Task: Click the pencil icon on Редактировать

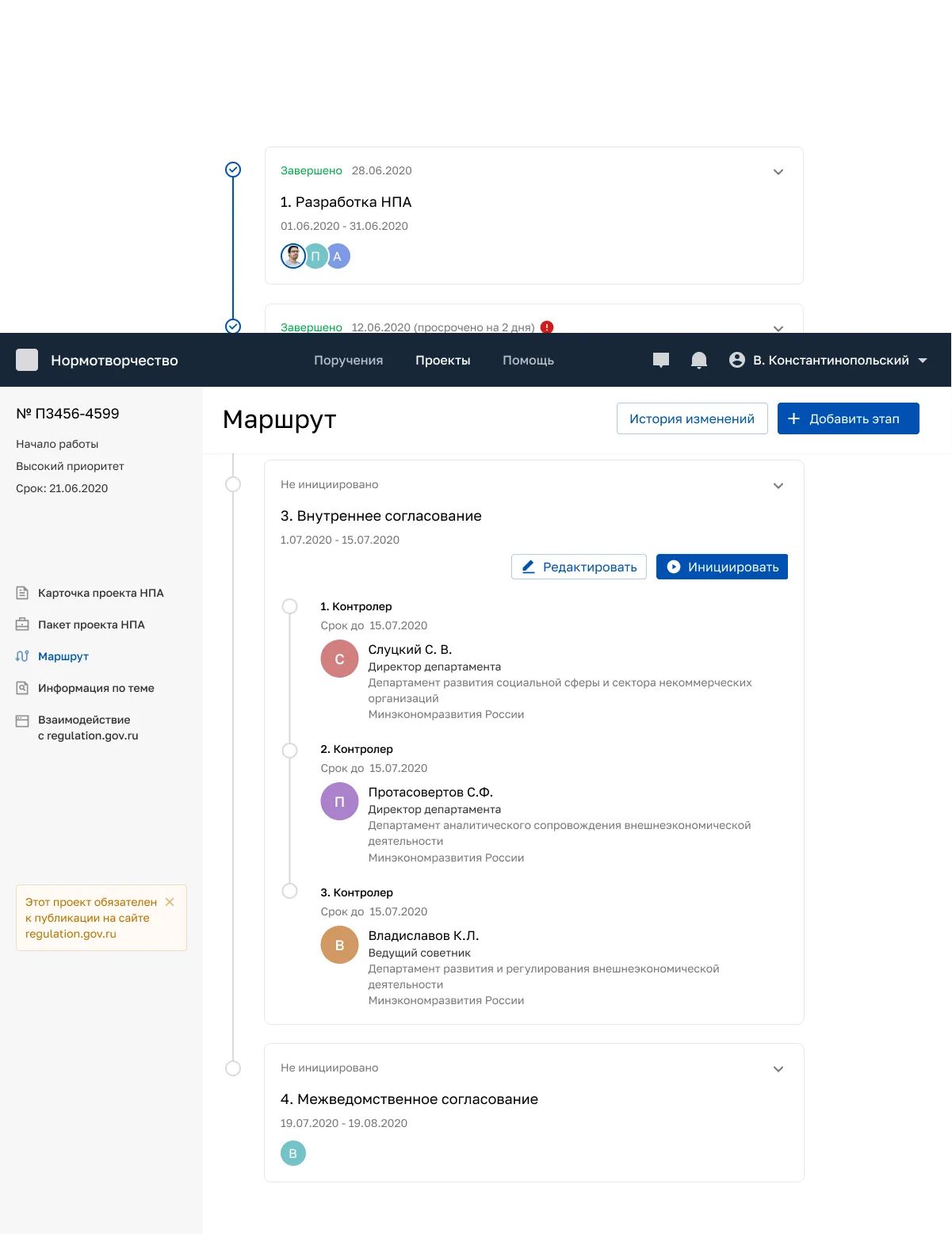Action: pyautogui.click(x=528, y=567)
